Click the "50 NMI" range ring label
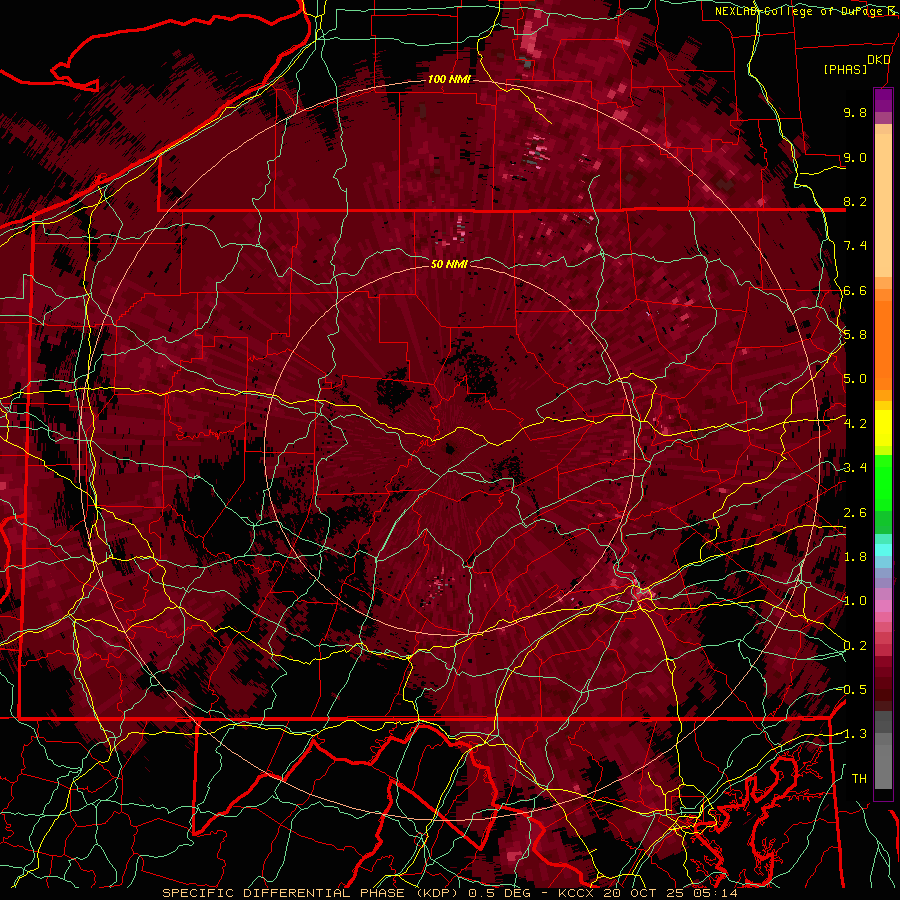This screenshot has width=900, height=900. click(449, 264)
